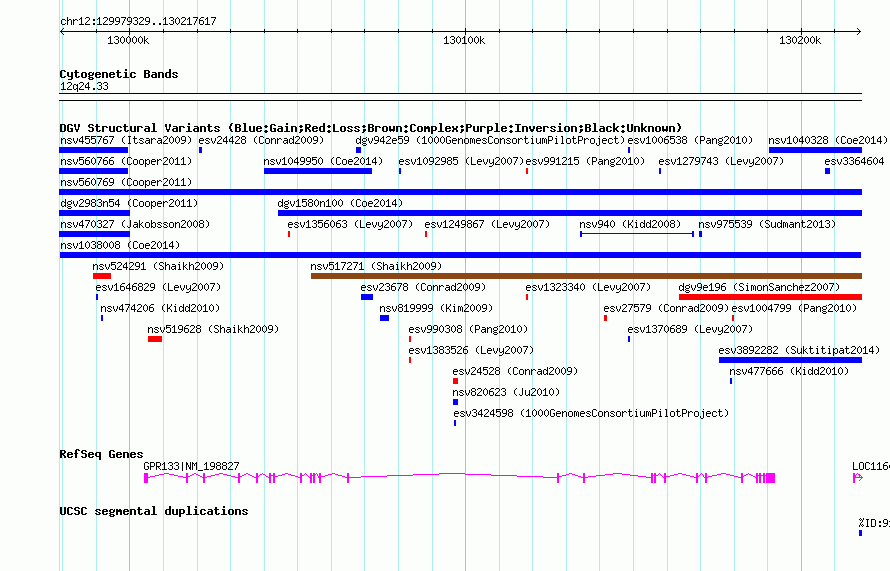Open esv24528 (Conrad2009) label

point(515,371)
